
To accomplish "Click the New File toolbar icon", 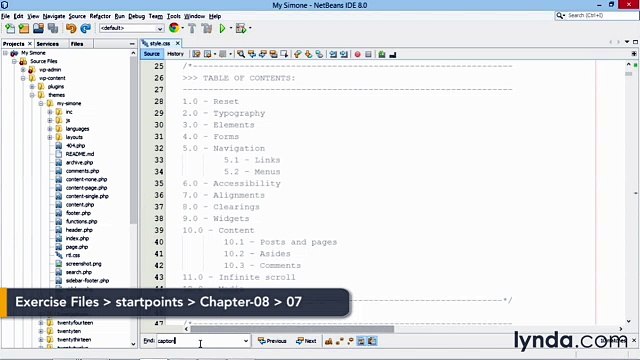I will (10, 28).
